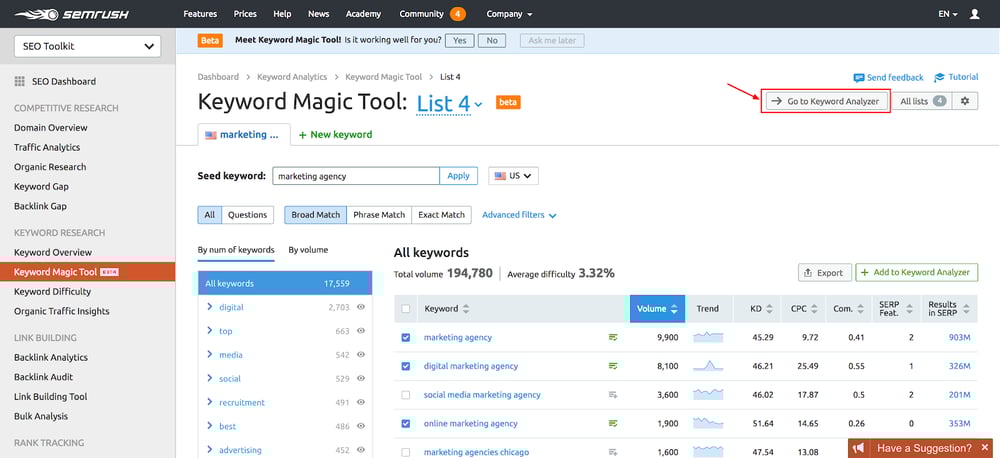Viewport: 1000px width, 458px height.
Task: Expand the top keyword group
Action: (x=210, y=330)
